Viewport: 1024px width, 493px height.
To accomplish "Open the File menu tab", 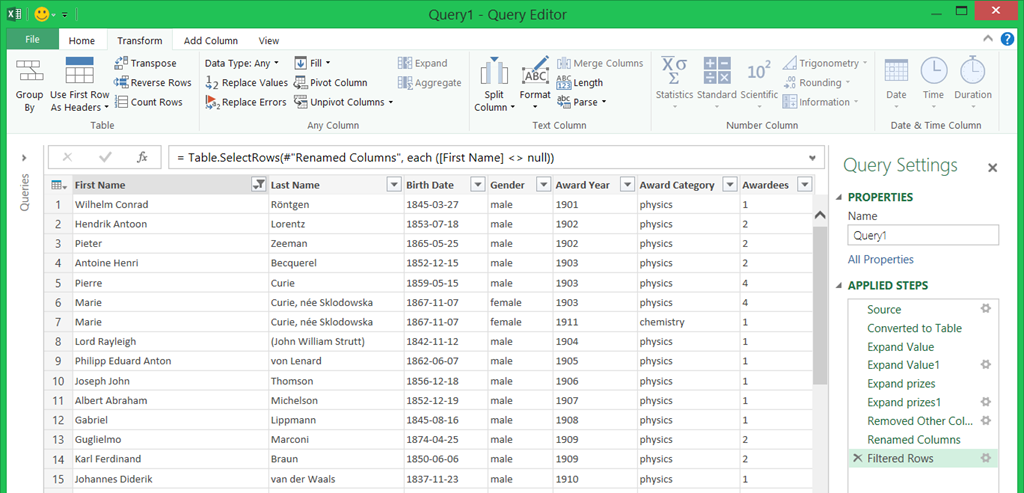I will click(x=32, y=40).
